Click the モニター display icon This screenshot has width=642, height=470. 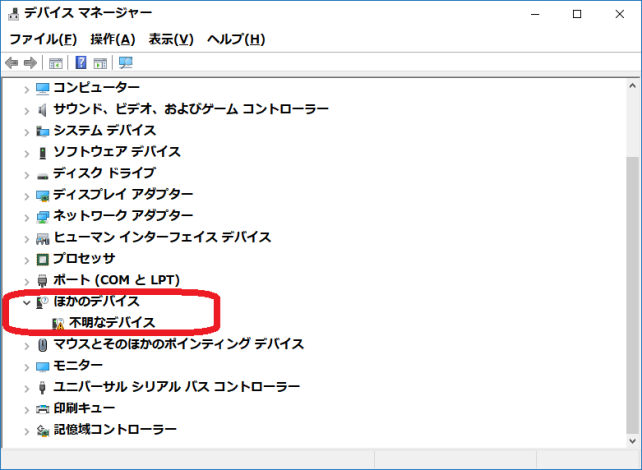(43, 366)
